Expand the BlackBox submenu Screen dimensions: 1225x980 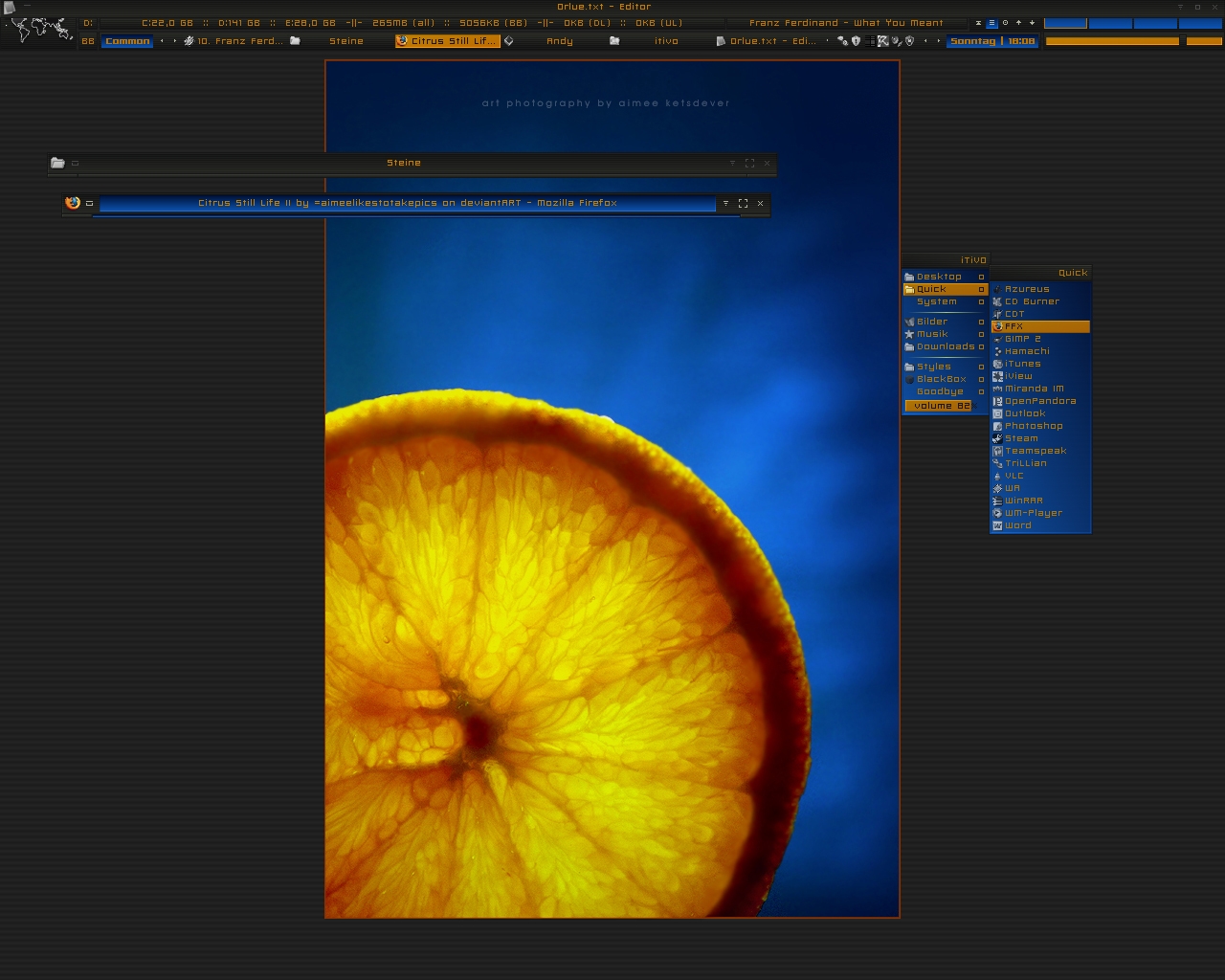coord(945,379)
